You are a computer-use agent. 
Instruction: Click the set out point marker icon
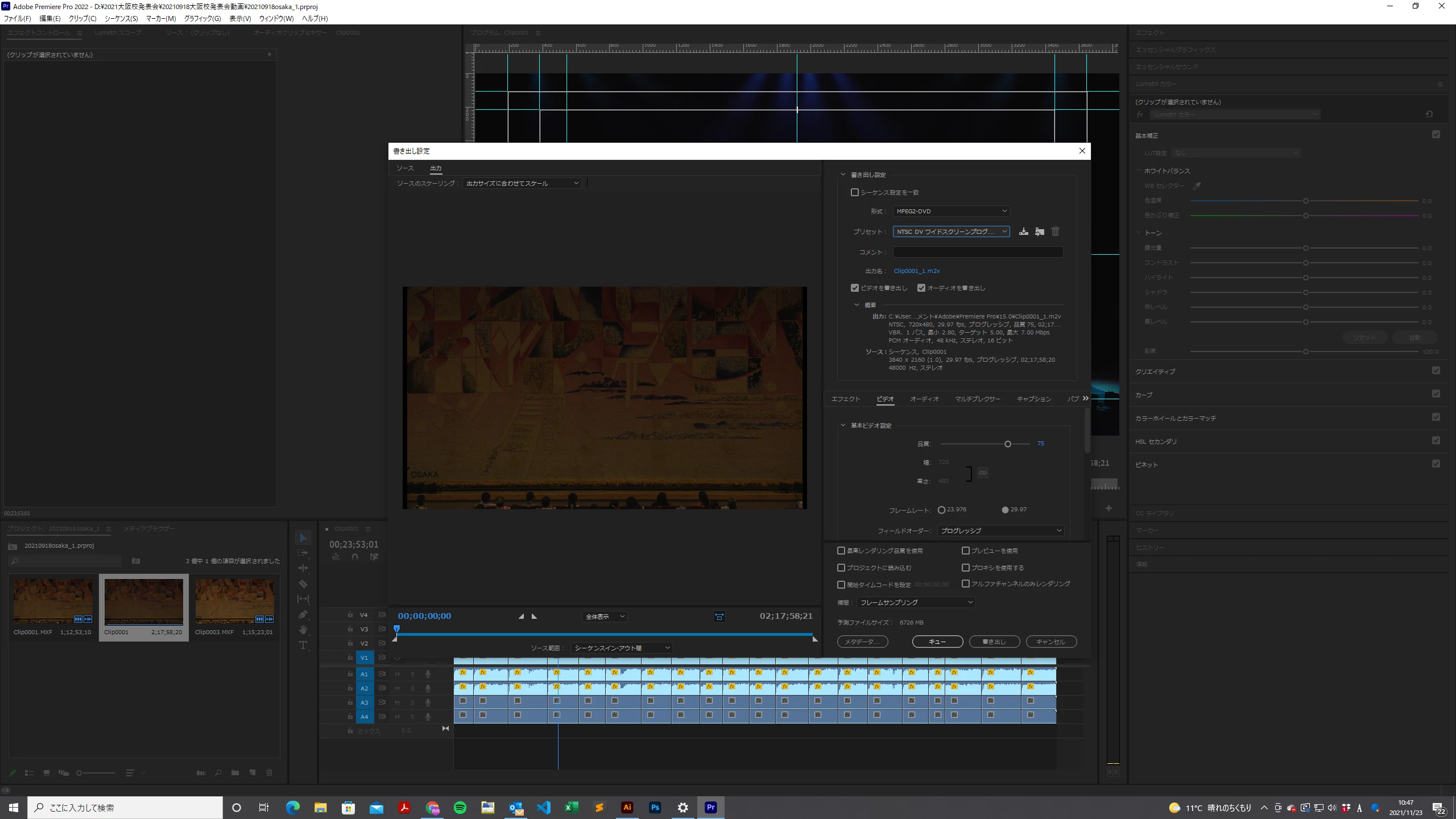click(534, 617)
